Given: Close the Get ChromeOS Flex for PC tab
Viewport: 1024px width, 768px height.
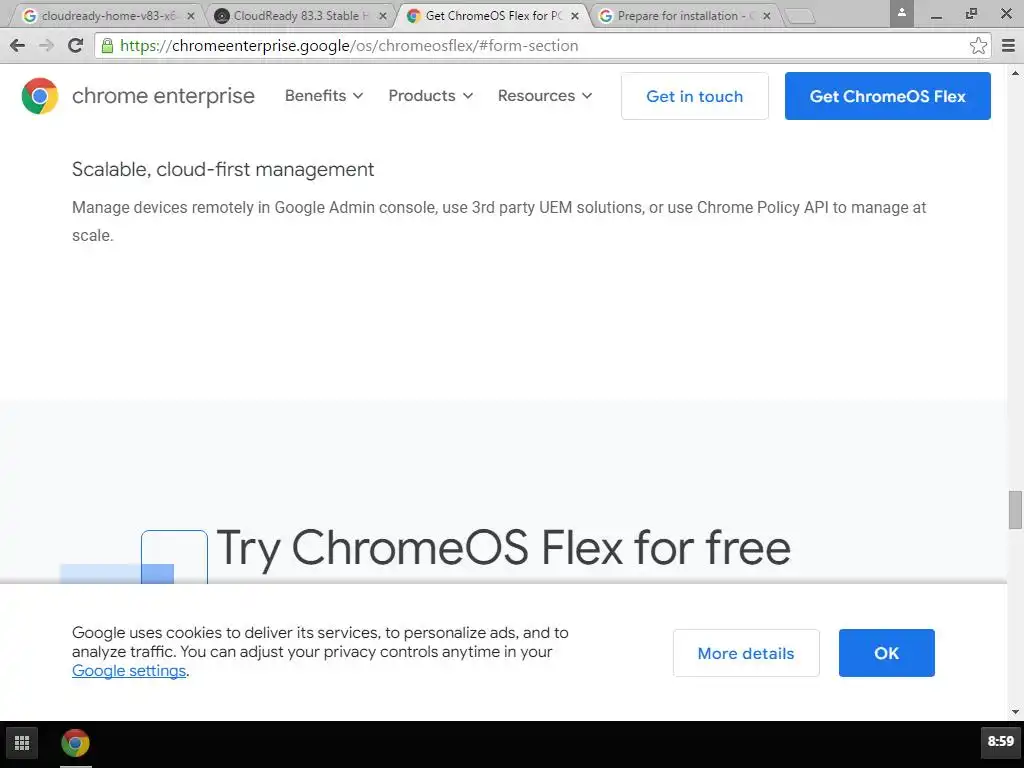Looking at the screenshot, I should 575,16.
